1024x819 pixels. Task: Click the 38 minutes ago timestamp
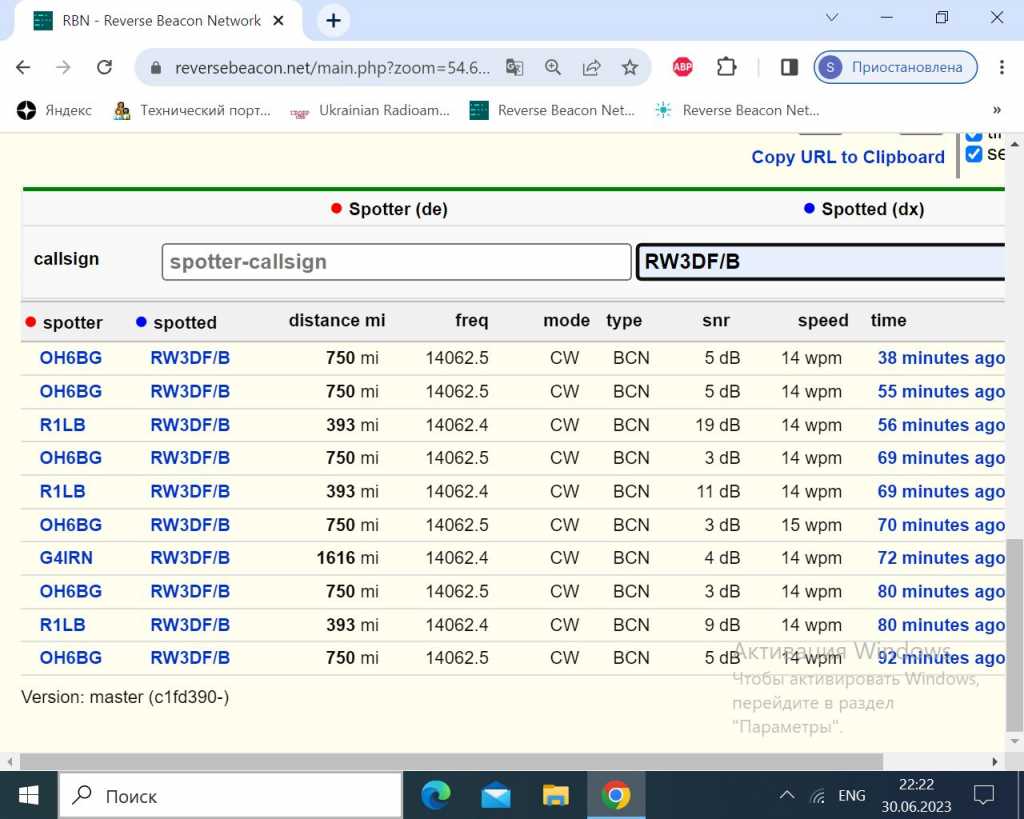(941, 359)
